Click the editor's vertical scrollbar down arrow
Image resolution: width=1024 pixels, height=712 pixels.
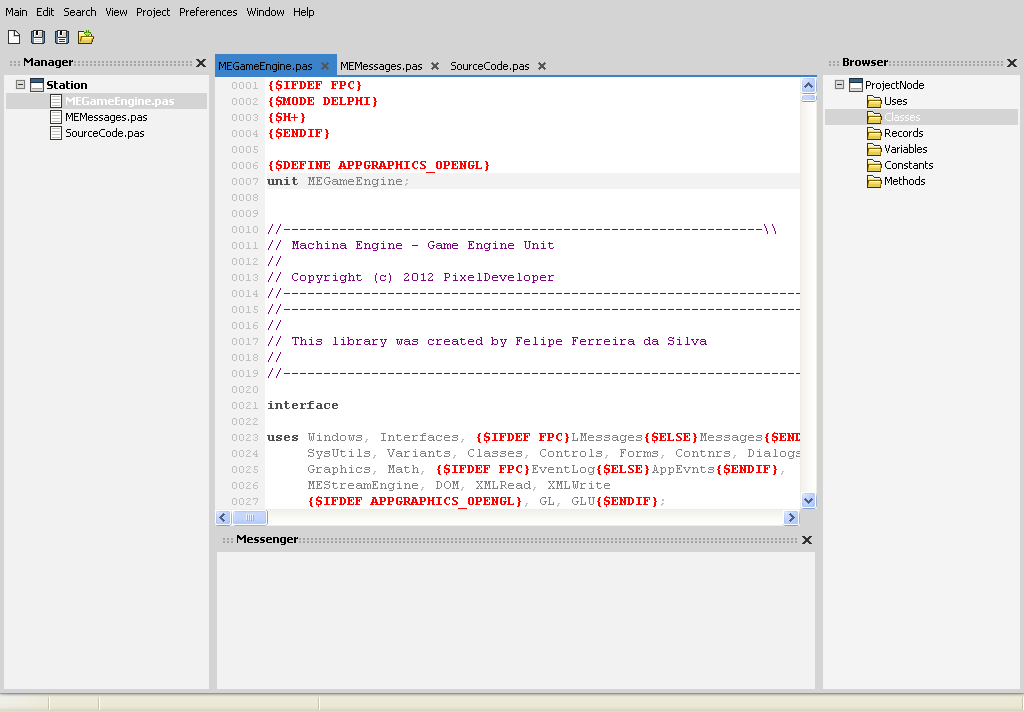pyautogui.click(x=808, y=500)
